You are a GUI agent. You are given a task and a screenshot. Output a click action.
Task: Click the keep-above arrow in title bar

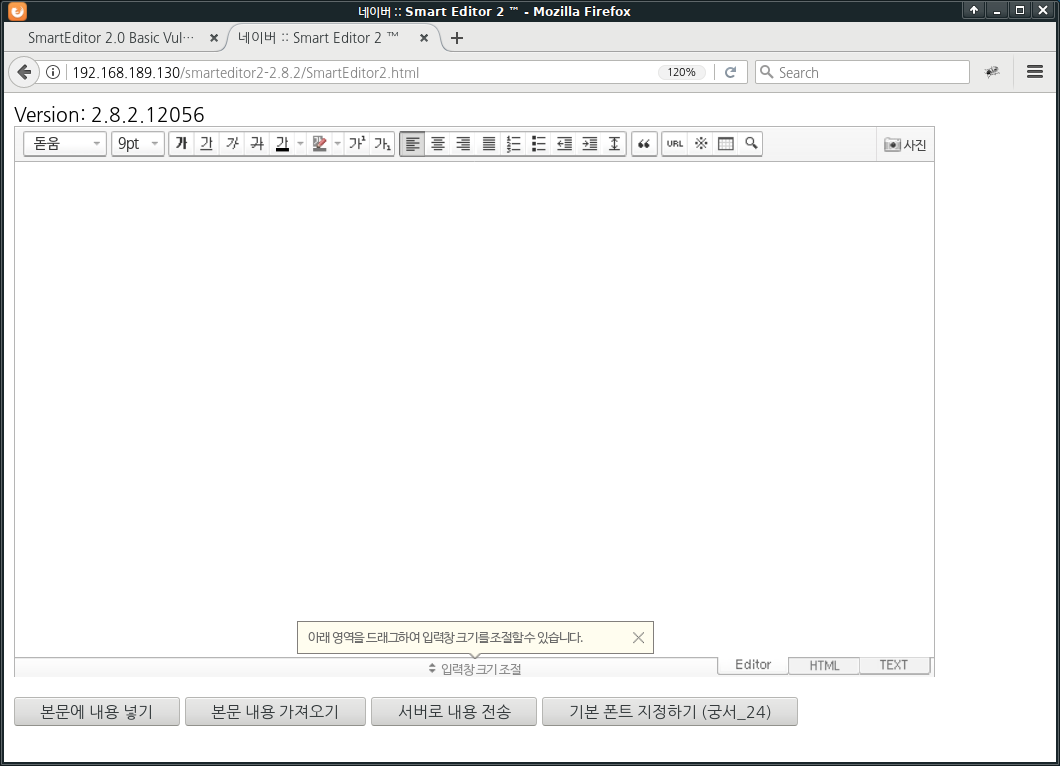coord(973,10)
